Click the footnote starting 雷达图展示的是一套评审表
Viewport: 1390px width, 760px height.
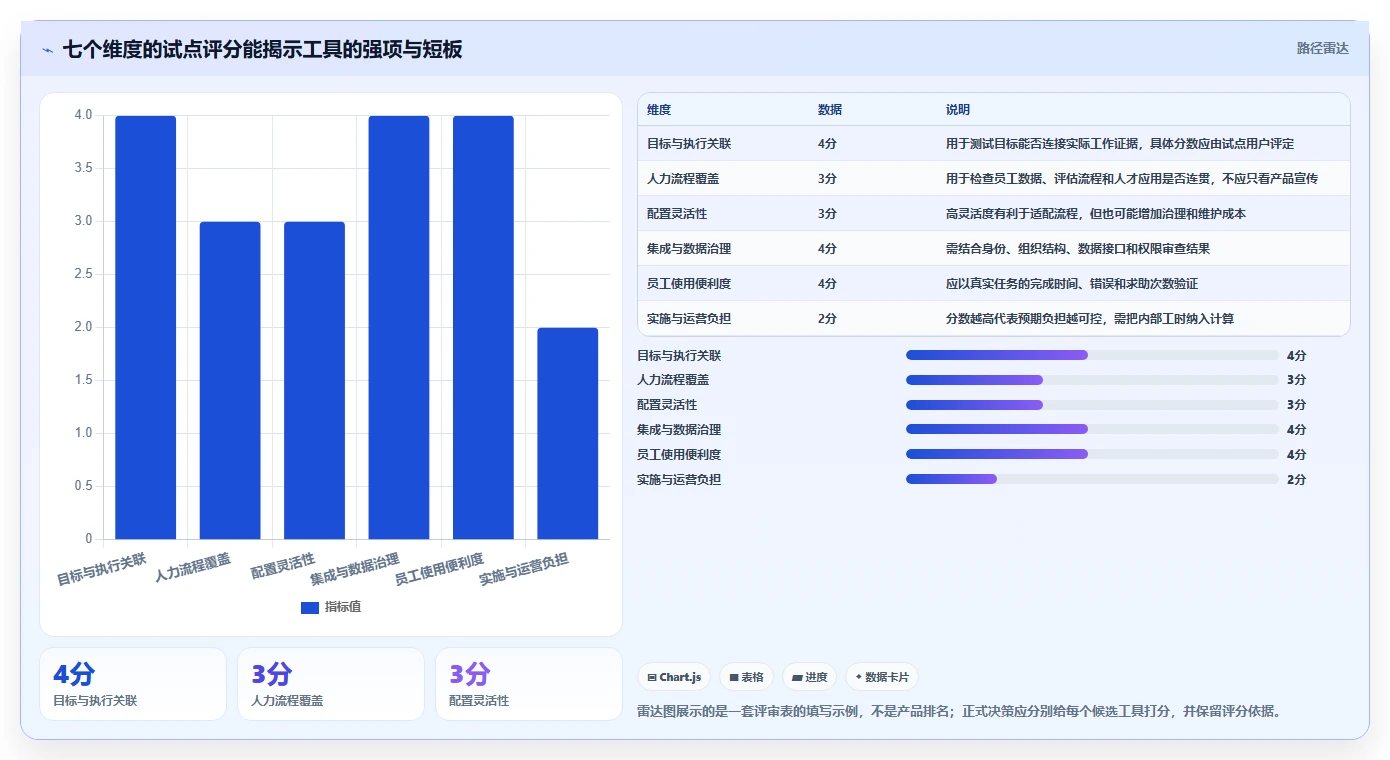click(959, 711)
